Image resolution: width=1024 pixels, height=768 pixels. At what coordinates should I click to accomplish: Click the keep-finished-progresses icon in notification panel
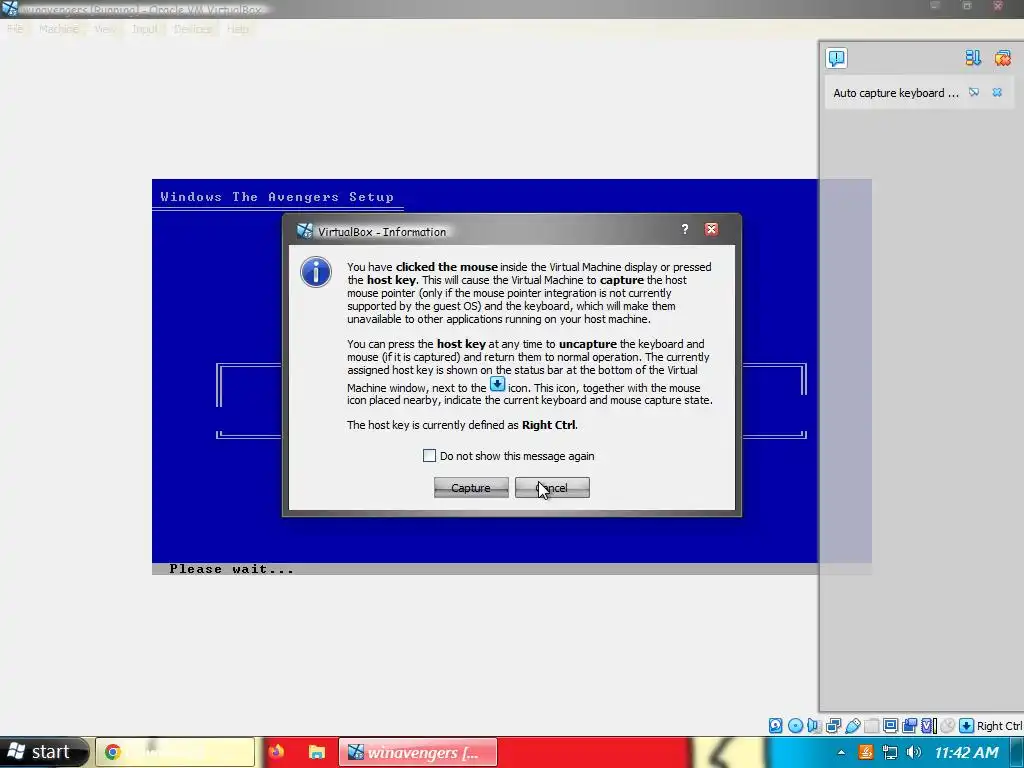pos(972,58)
